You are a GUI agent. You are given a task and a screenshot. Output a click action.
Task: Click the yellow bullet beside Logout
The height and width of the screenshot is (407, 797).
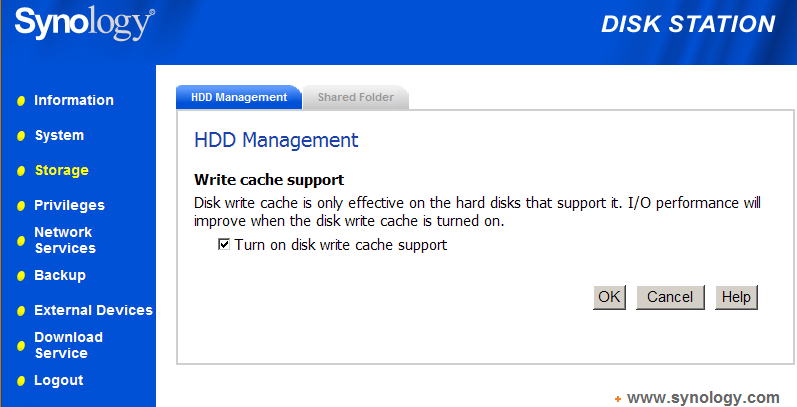(21, 381)
